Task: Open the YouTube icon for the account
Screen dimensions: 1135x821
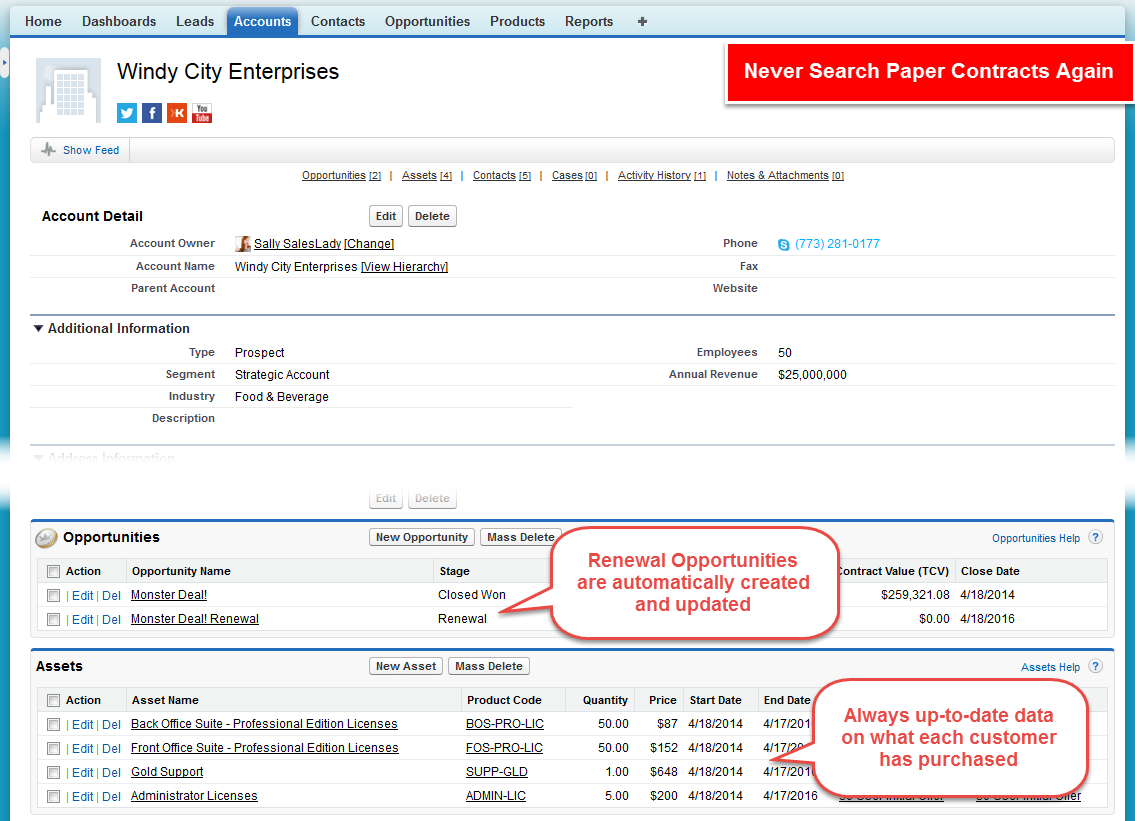Action: pos(201,113)
